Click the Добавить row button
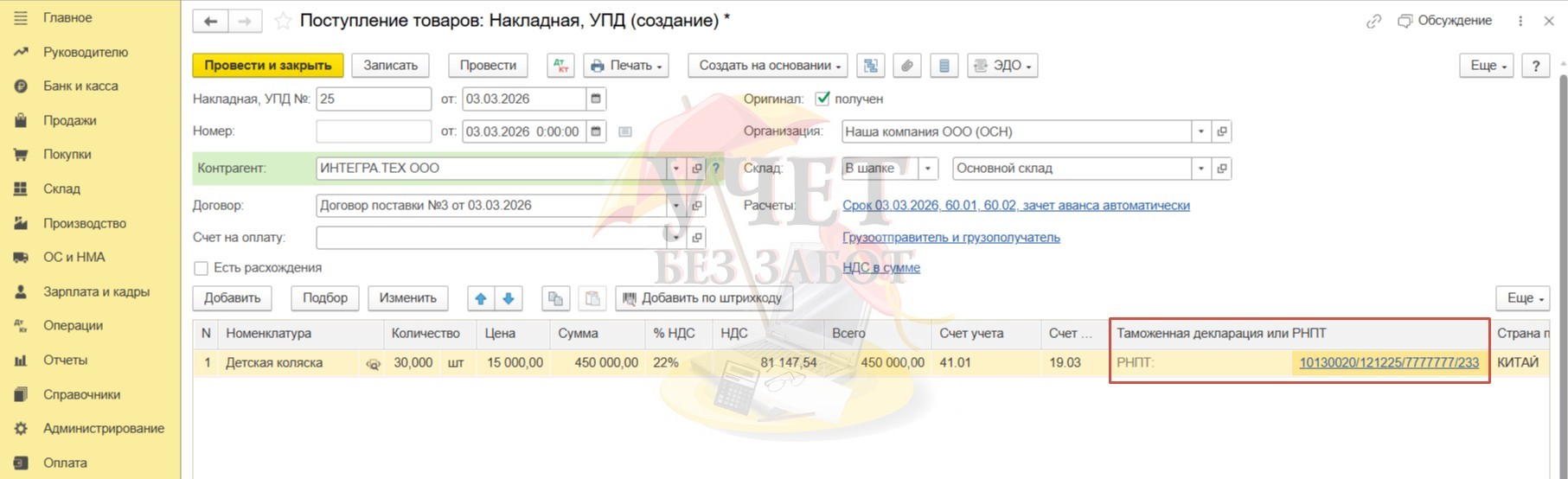This screenshot has height=479, width=1568. click(232, 298)
